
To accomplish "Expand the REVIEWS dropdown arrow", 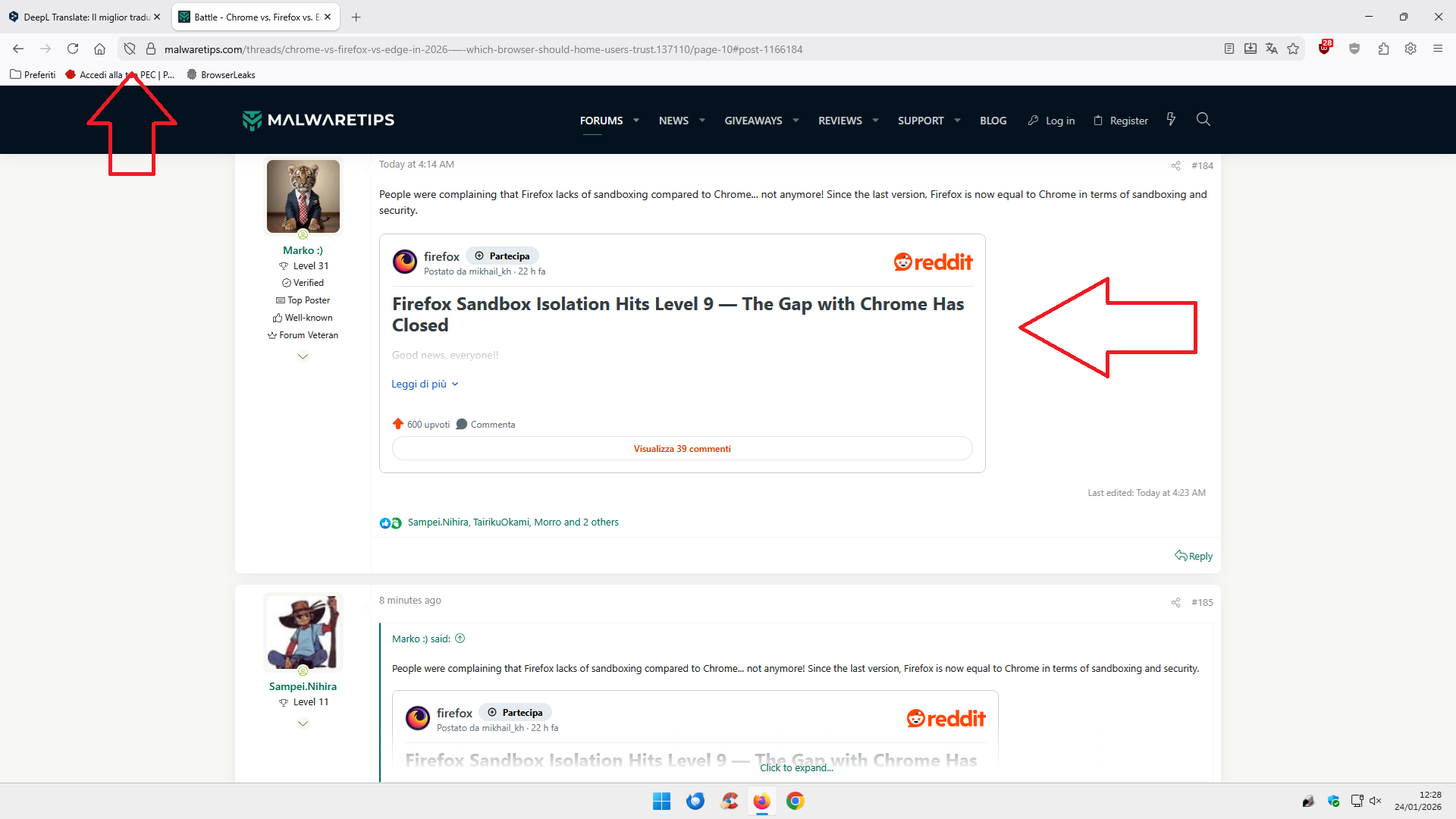I will [875, 121].
